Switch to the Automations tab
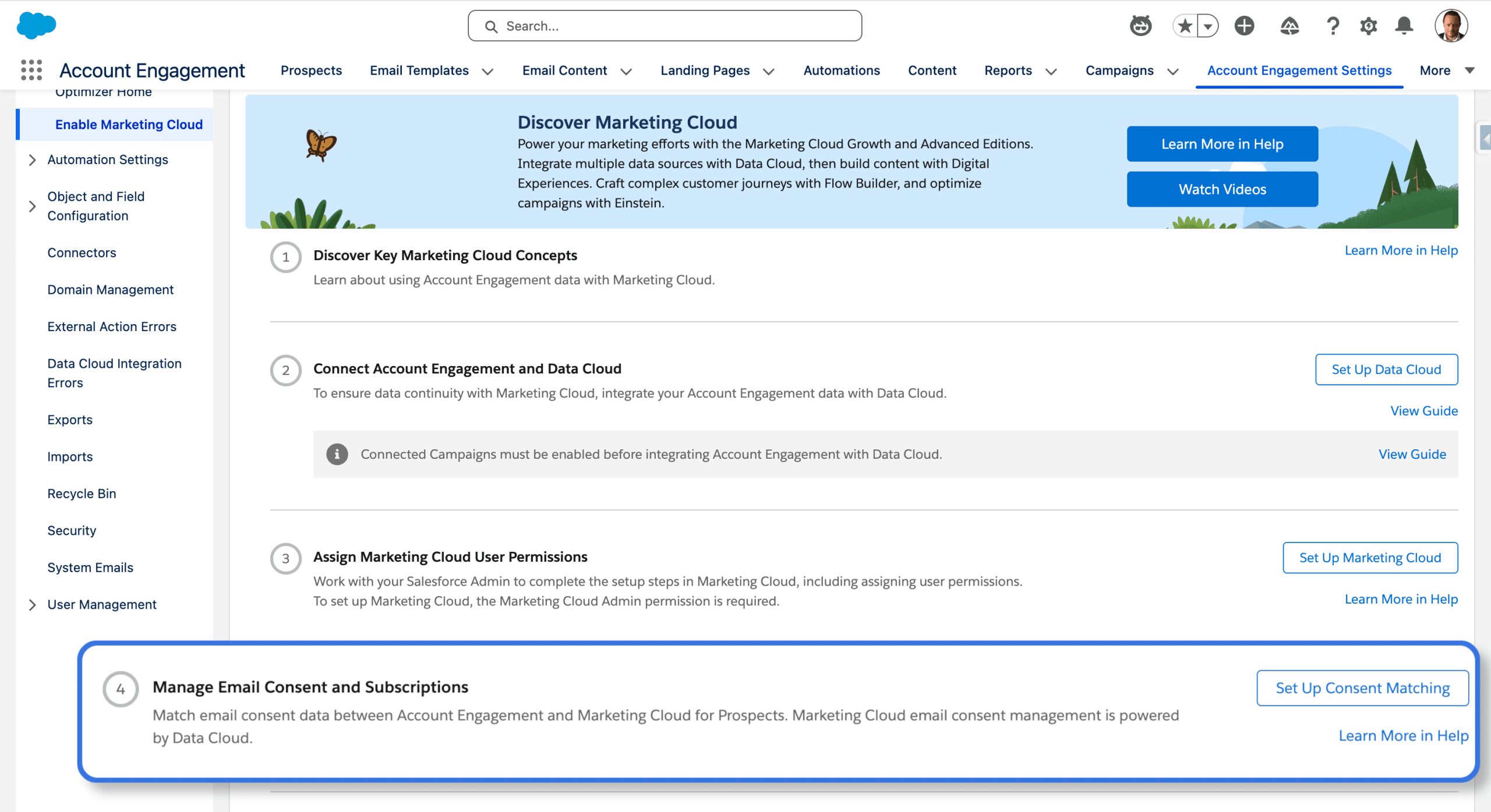 coord(841,70)
